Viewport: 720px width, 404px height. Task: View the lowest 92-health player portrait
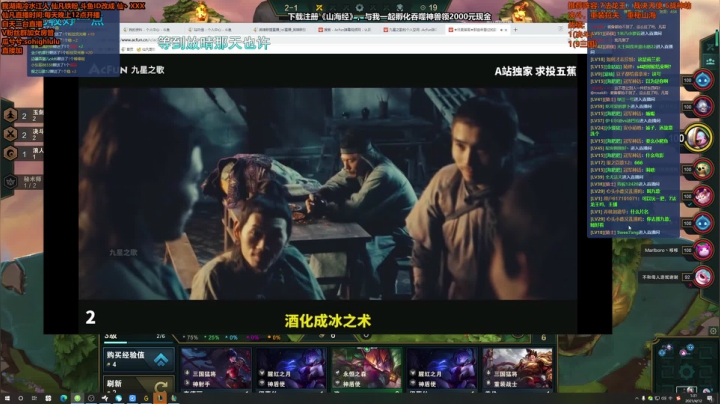(703, 277)
